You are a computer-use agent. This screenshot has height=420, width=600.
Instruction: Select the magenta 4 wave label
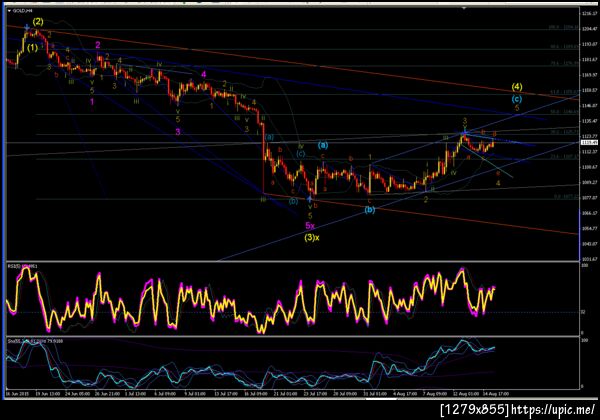point(204,74)
